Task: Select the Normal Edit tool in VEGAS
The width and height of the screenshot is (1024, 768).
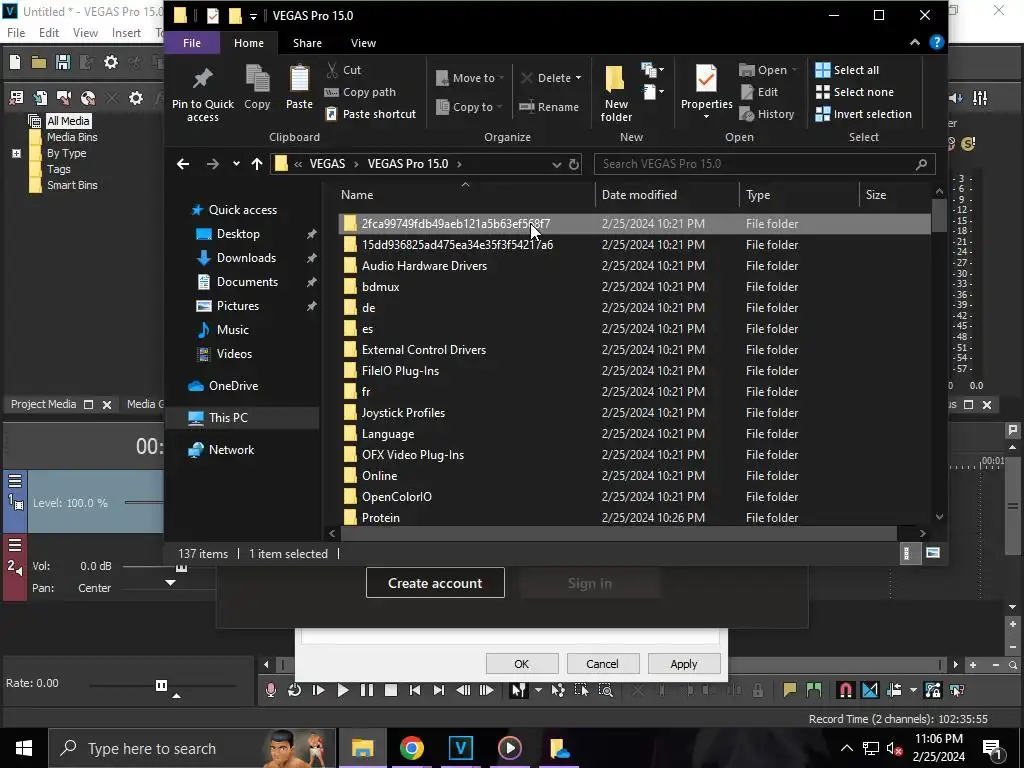Action: pyautogui.click(x=519, y=690)
